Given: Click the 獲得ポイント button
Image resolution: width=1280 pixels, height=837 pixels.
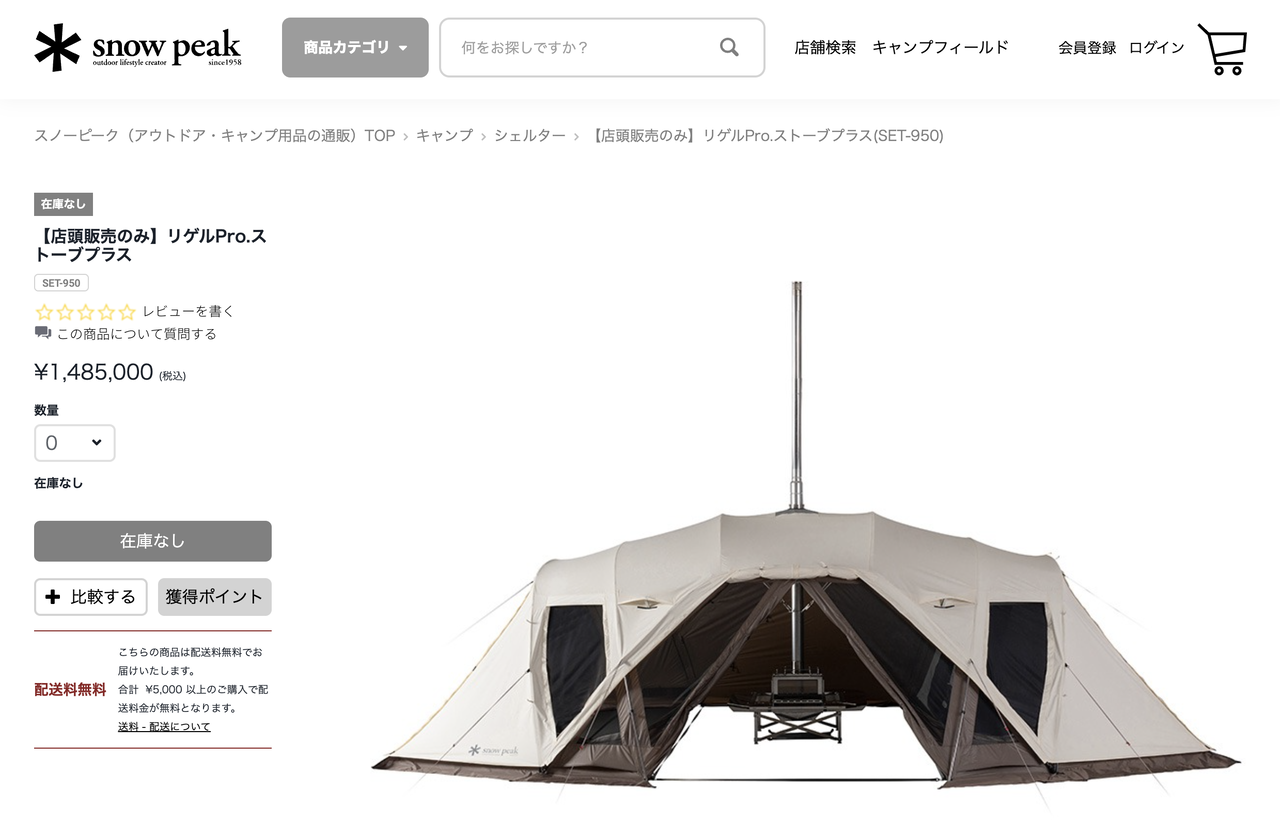Looking at the screenshot, I should [x=214, y=597].
